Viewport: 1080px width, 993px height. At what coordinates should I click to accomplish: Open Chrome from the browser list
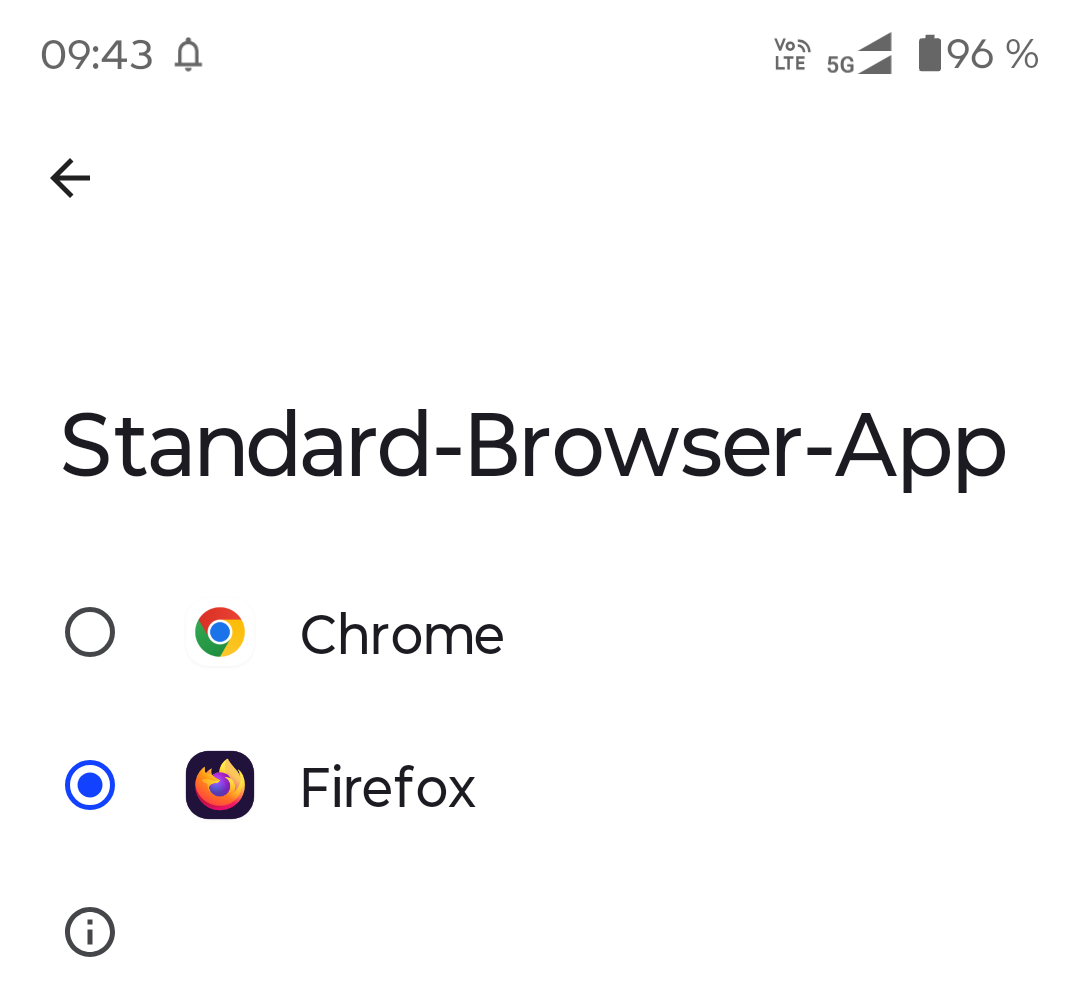pos(402,634)
